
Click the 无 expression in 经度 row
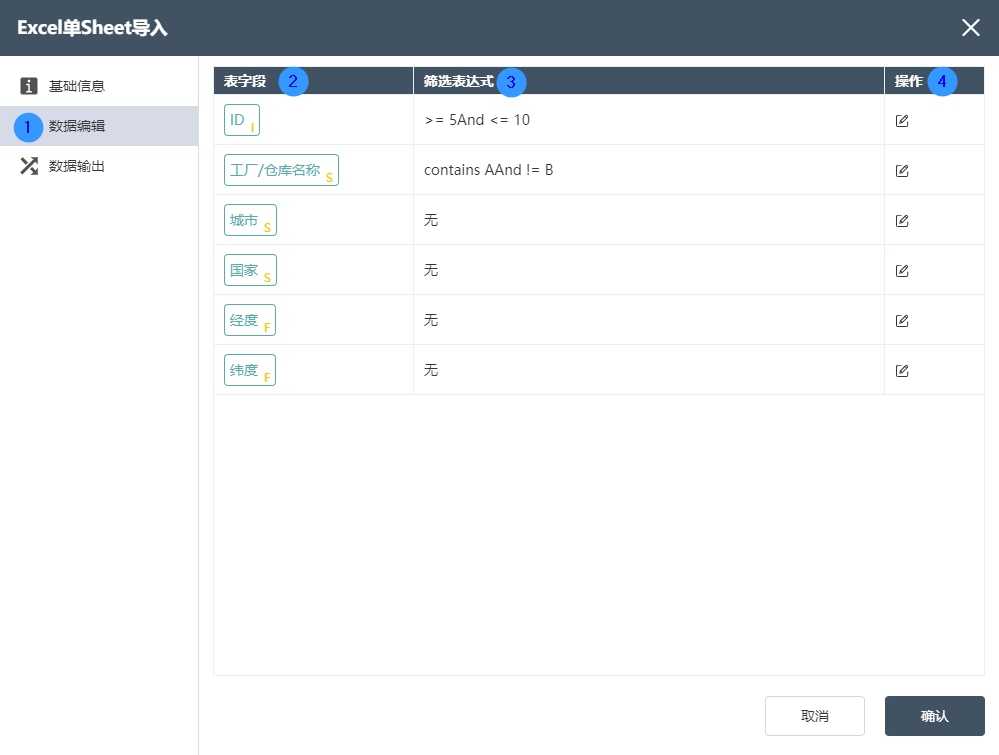pos(431,320)
